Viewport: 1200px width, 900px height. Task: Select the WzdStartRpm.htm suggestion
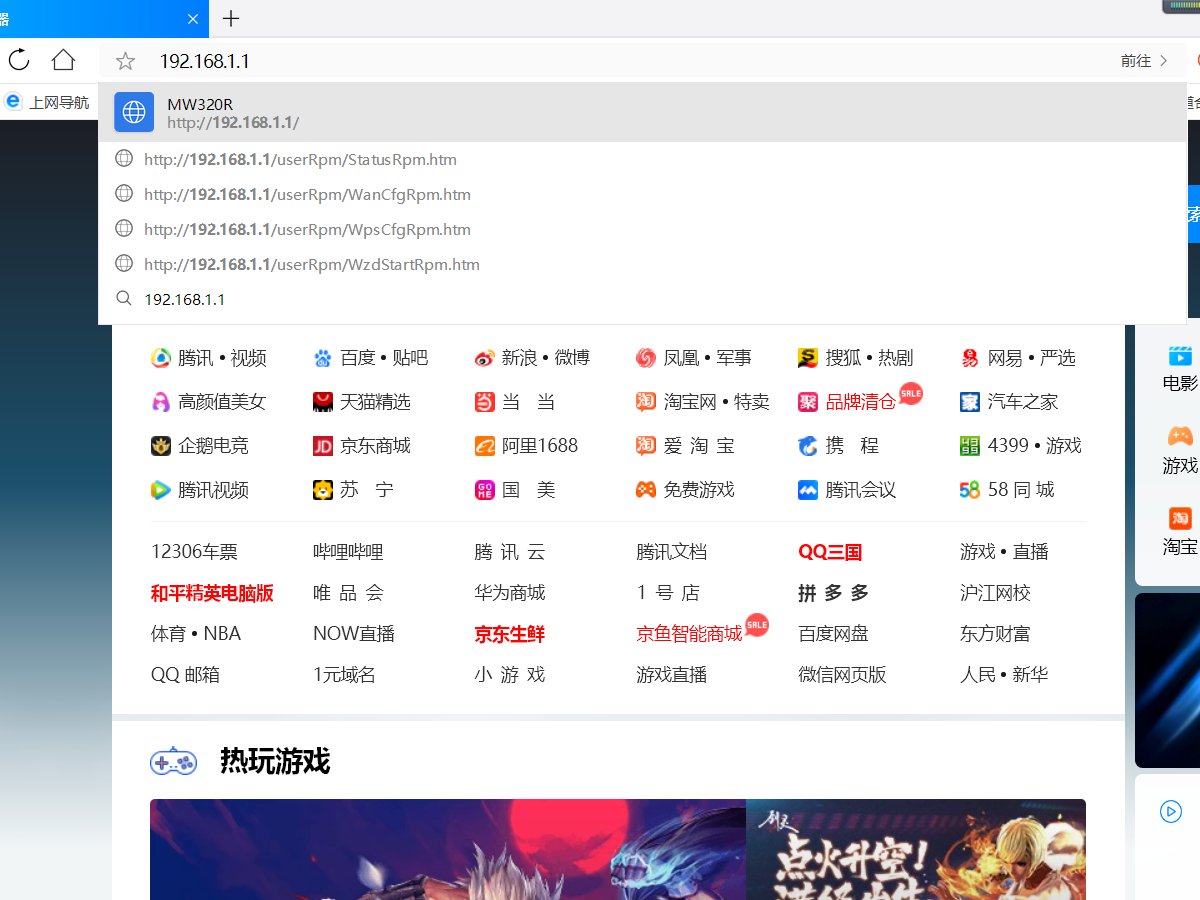(313, 264)
